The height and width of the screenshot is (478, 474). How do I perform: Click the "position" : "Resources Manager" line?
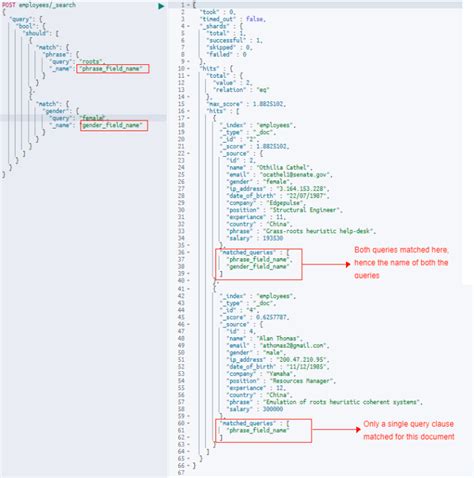point(281,381)
